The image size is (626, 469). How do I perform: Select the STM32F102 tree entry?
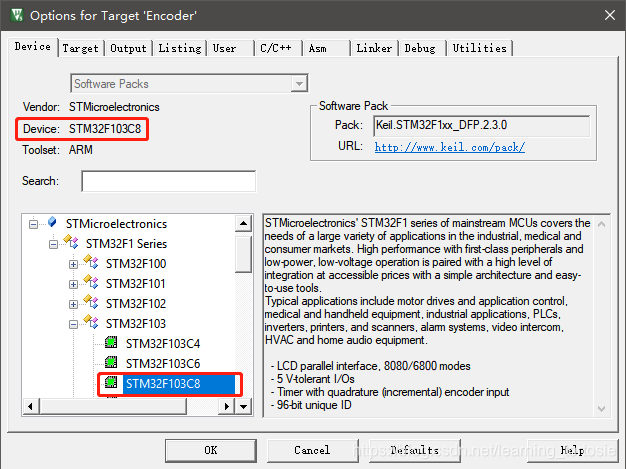(136, 304)
